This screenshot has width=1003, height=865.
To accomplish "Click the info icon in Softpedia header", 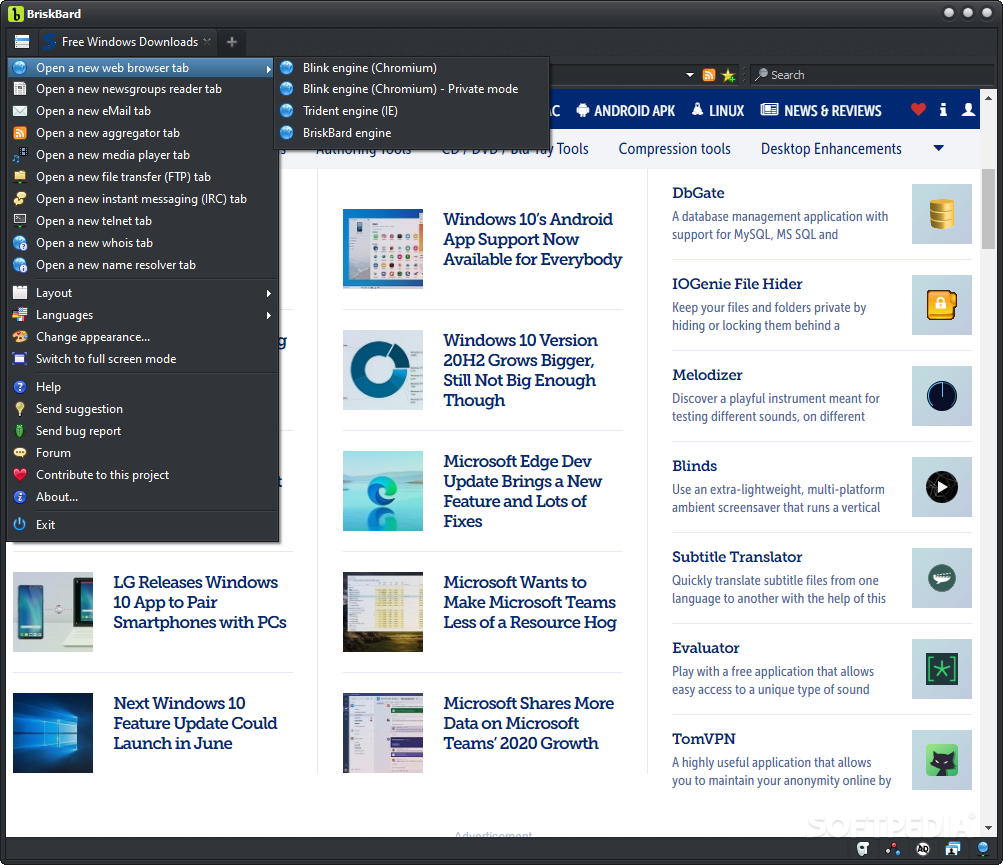I will point(943,110).
